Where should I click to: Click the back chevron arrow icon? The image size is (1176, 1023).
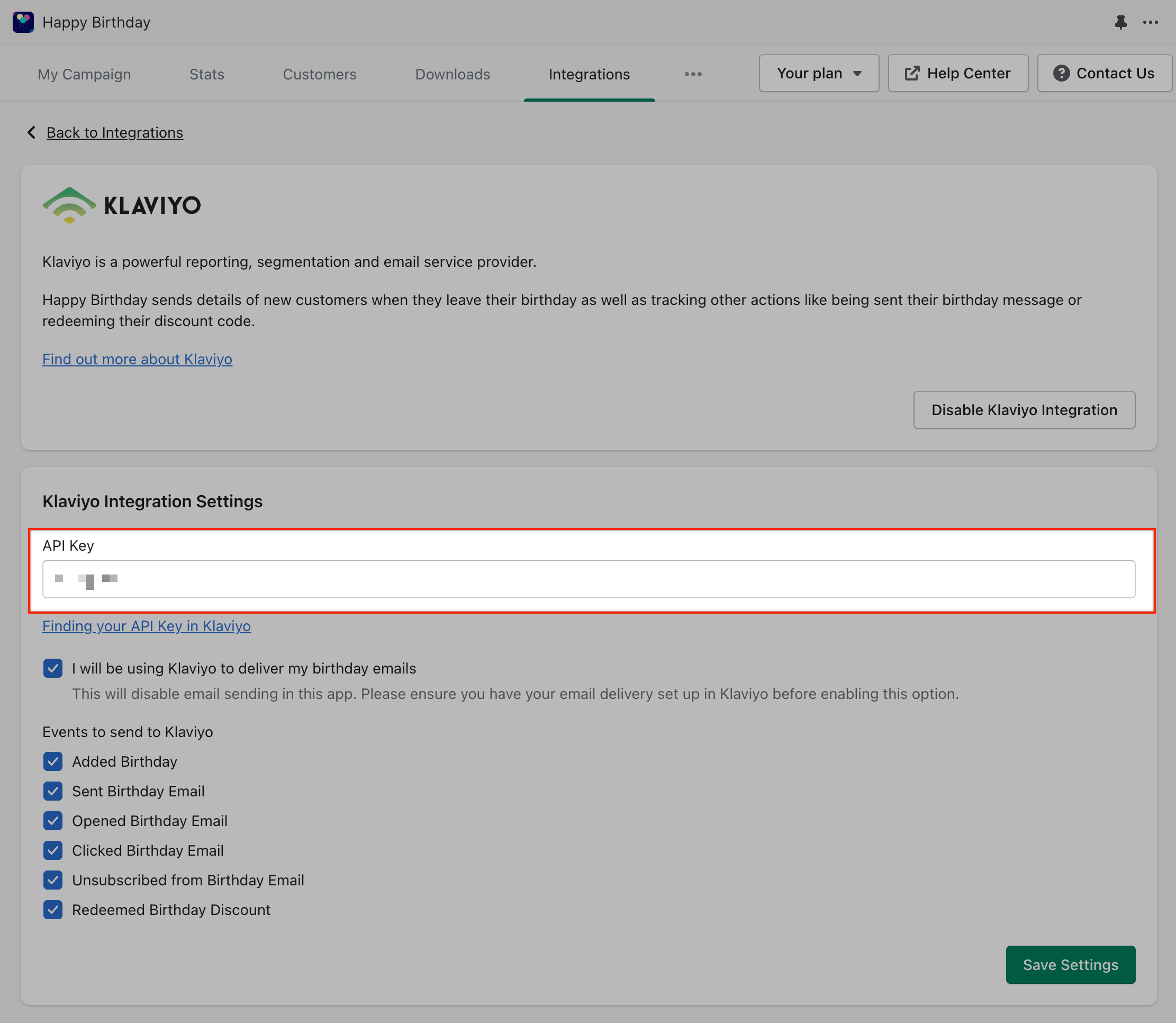[31, 132]
